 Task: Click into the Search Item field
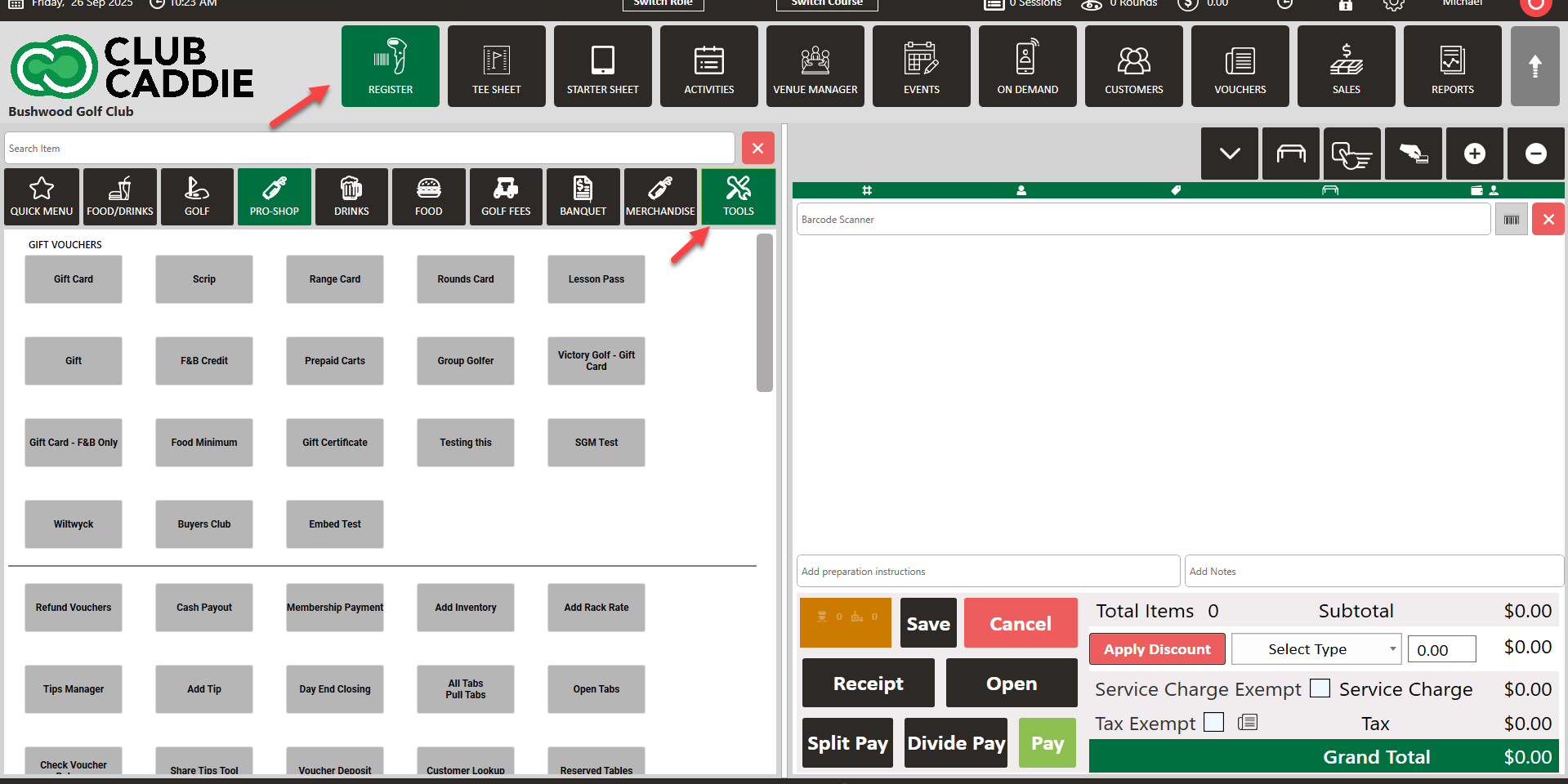pyautogui.click(x=369, y=149)
